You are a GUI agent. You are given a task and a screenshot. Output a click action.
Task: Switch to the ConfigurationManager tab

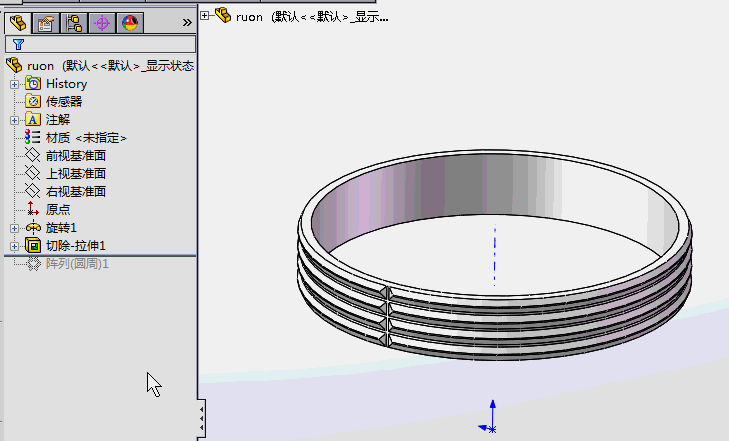click(73, 23)
